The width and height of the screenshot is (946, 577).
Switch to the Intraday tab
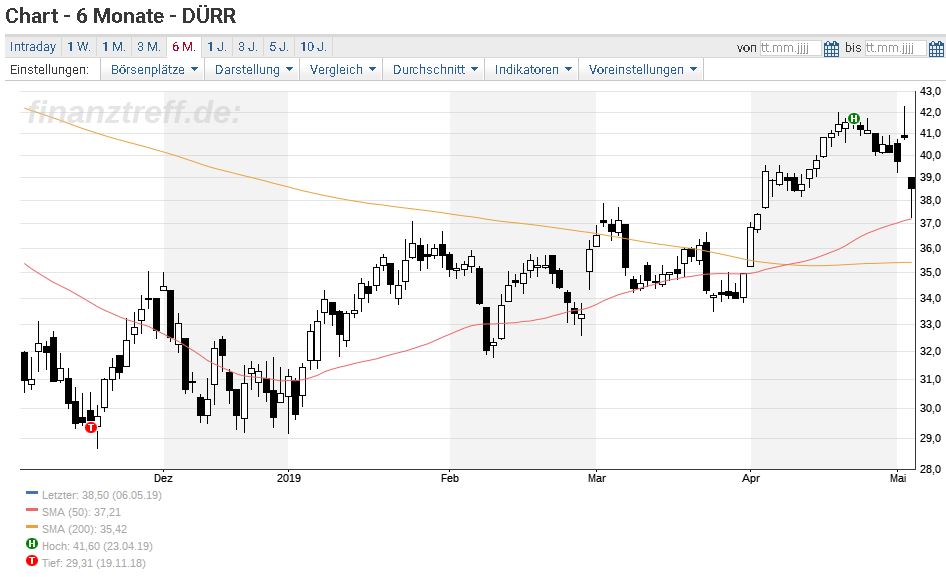tap(33, 46)
